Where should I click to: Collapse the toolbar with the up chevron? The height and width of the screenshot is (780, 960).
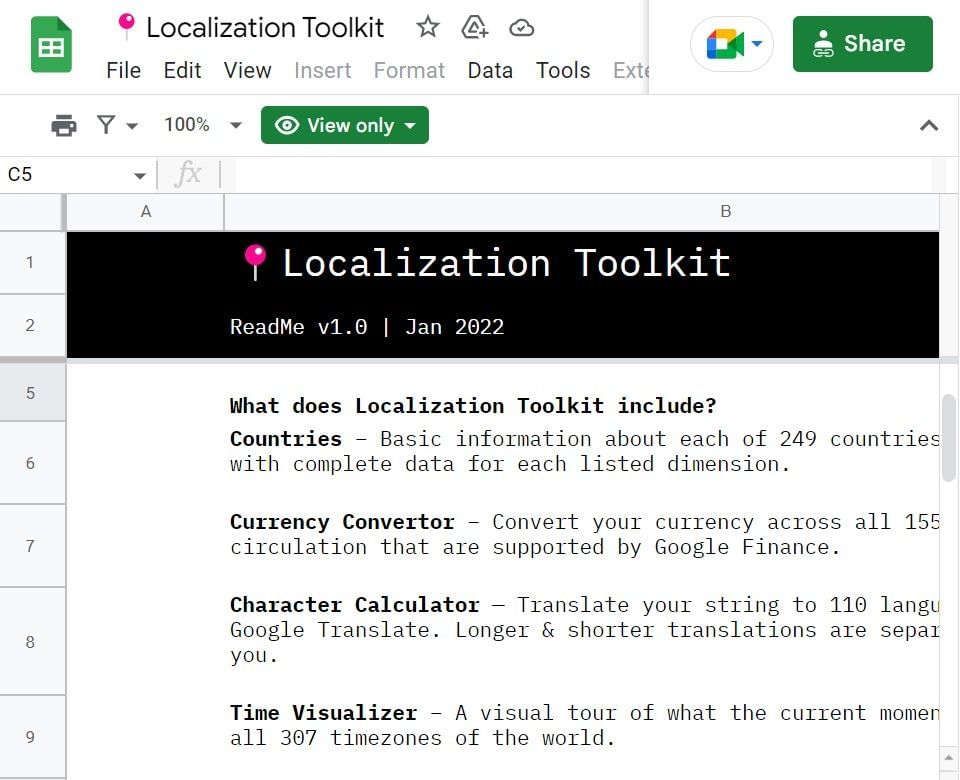point(929,125)
